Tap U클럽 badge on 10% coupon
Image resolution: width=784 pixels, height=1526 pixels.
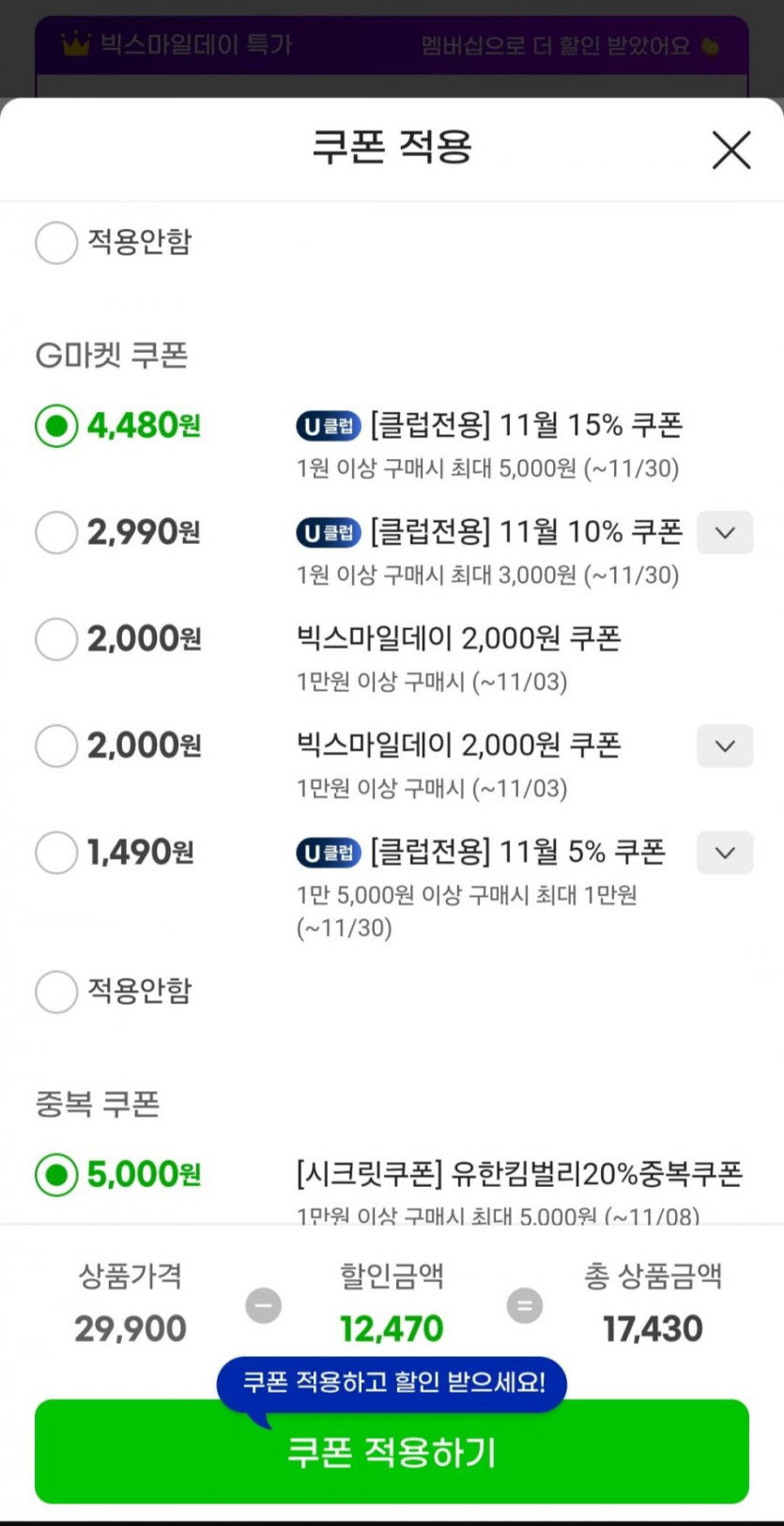[x=329, y=533]
